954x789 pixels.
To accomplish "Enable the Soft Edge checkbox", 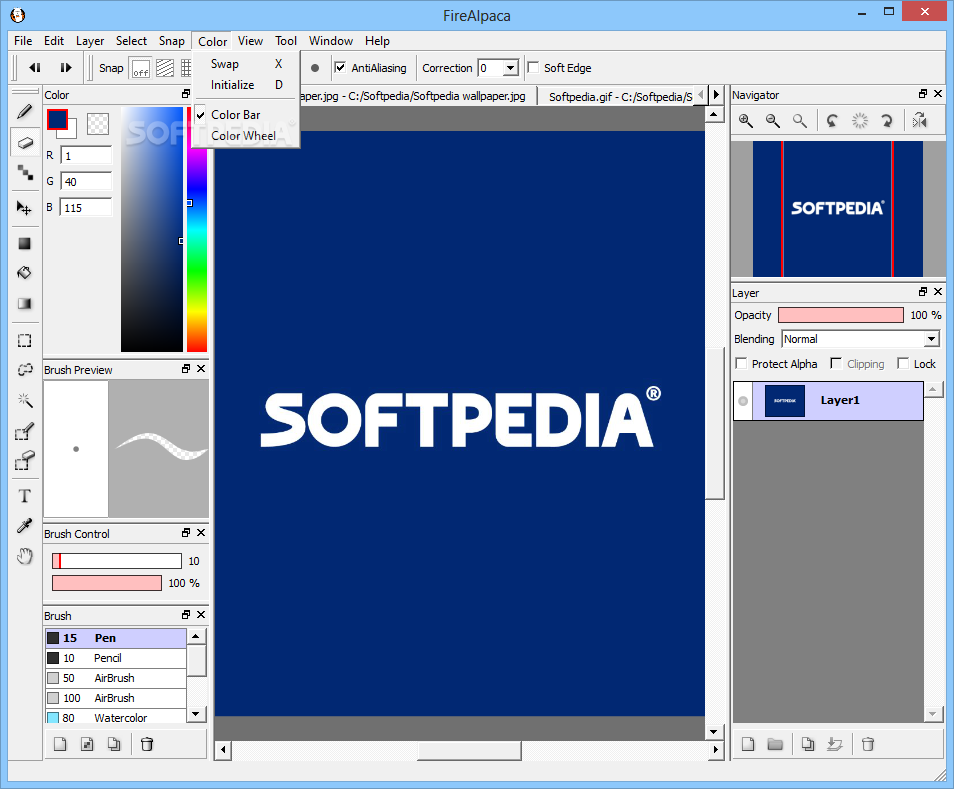I will click(533, 68).
